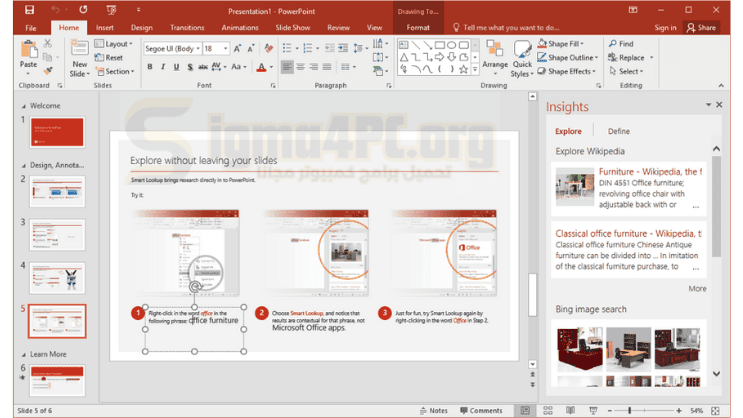Open the Section dropdown
Screen dimensions: 743x418
coord(115,71)
